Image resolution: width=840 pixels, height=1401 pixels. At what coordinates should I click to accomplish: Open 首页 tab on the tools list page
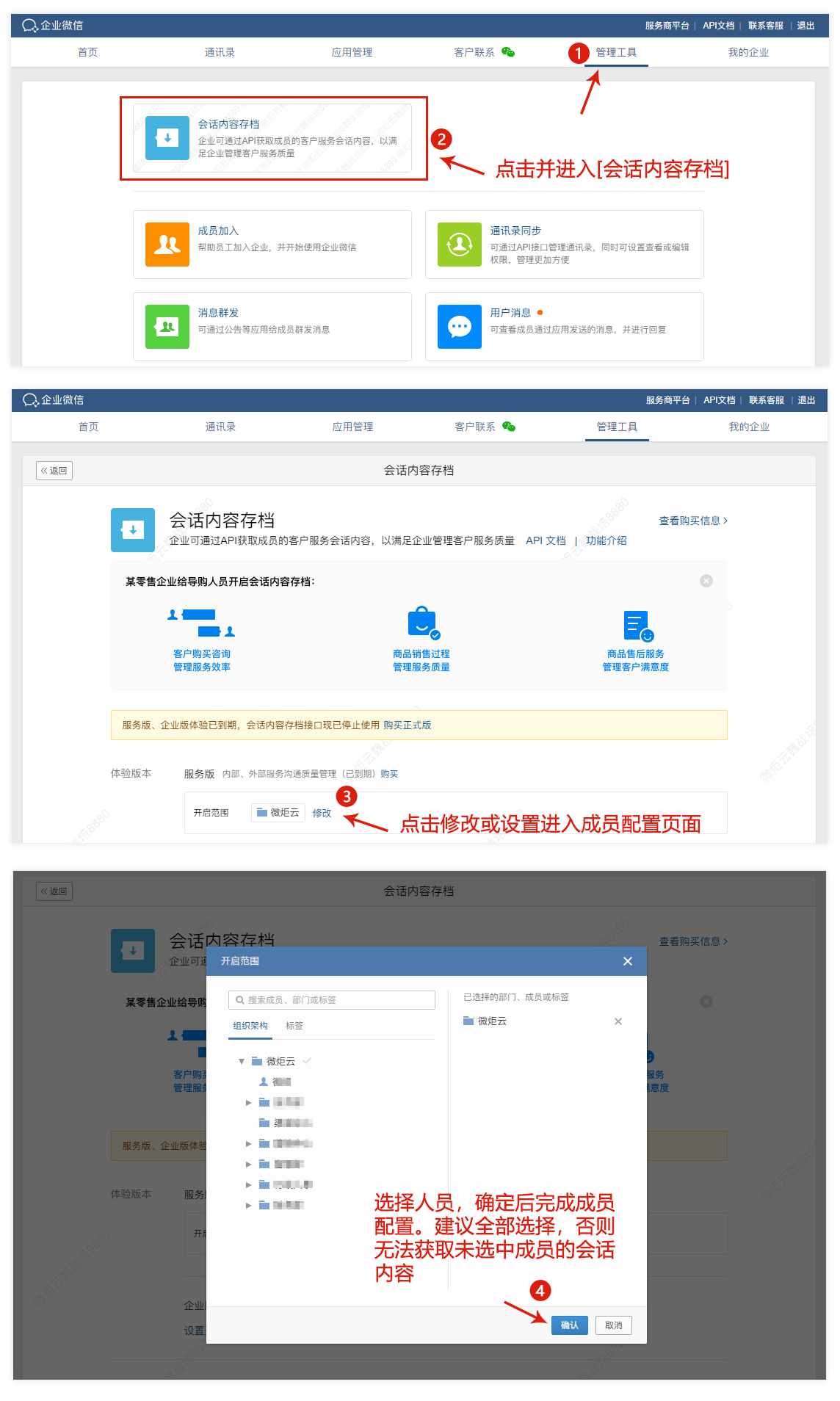pyautogui.click(x=88, y=52)
